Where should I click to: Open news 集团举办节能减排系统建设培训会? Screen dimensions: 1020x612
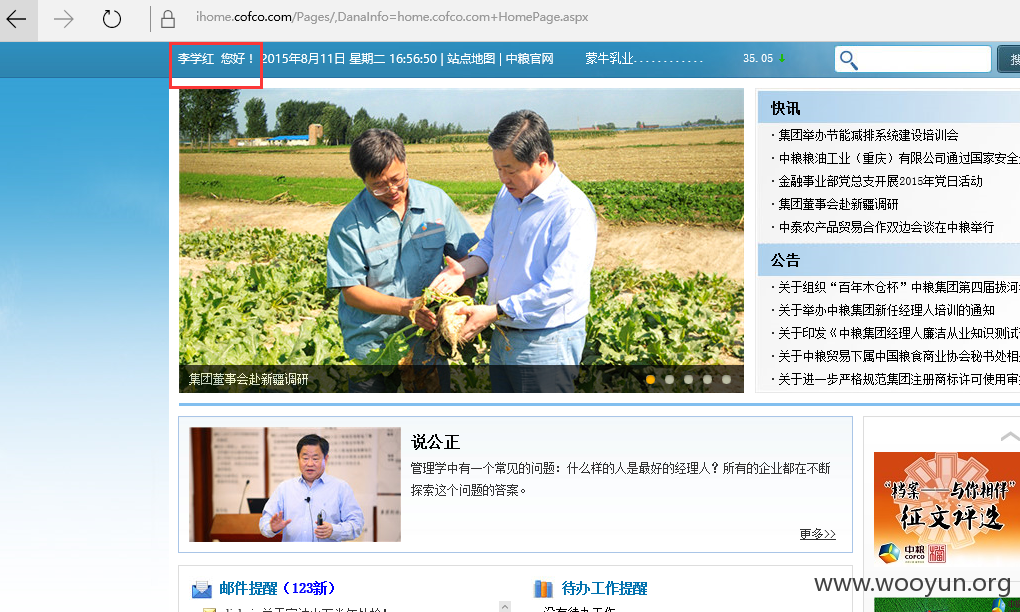(868, 135)
